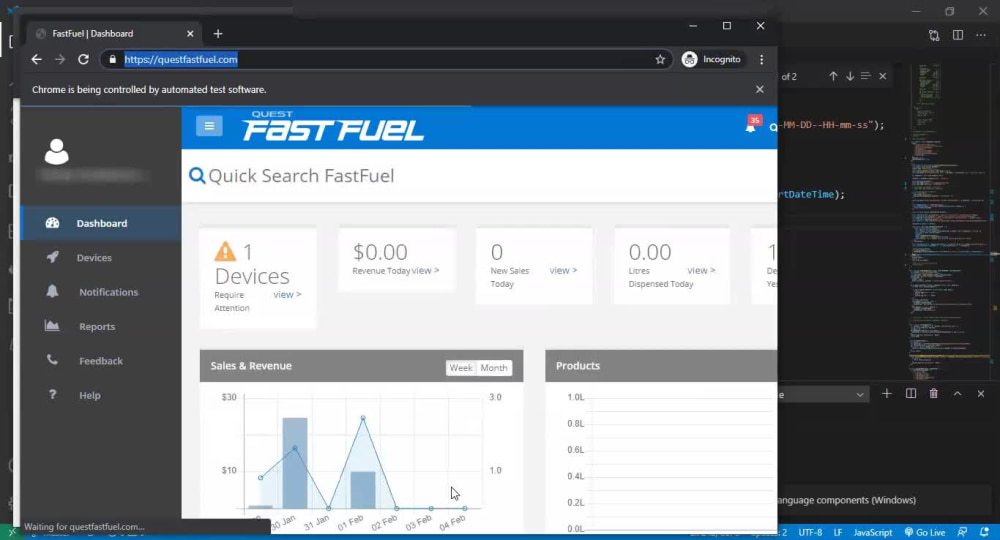1000x540 pixels.
Task: Click the Notifications bell icon in sidebar
Action: pyautogui.click(x=52, y=291)
